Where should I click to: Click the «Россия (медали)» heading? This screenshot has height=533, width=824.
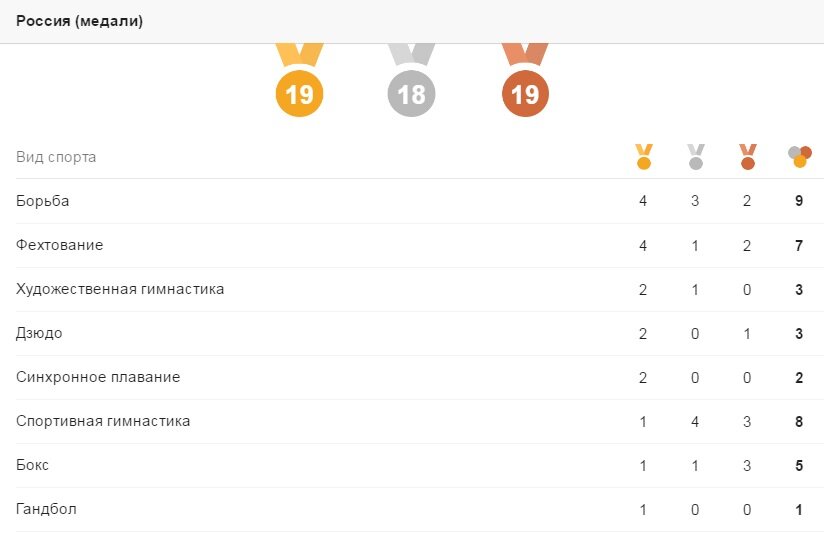pyautogui.click(x=79, y=21)
